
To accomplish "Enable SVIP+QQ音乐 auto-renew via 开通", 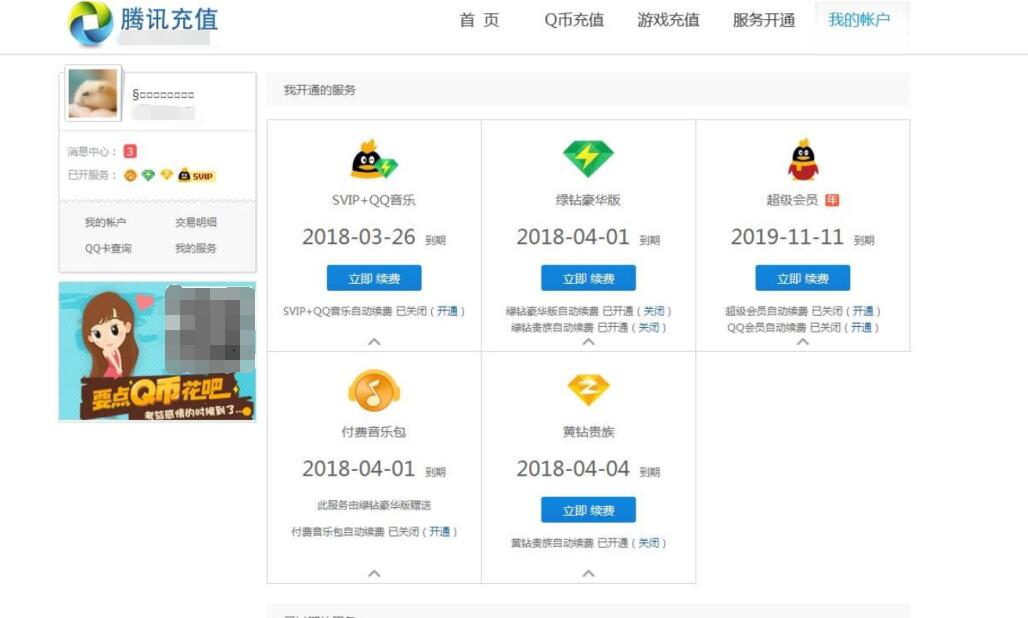I will click(x=447, y=311).
